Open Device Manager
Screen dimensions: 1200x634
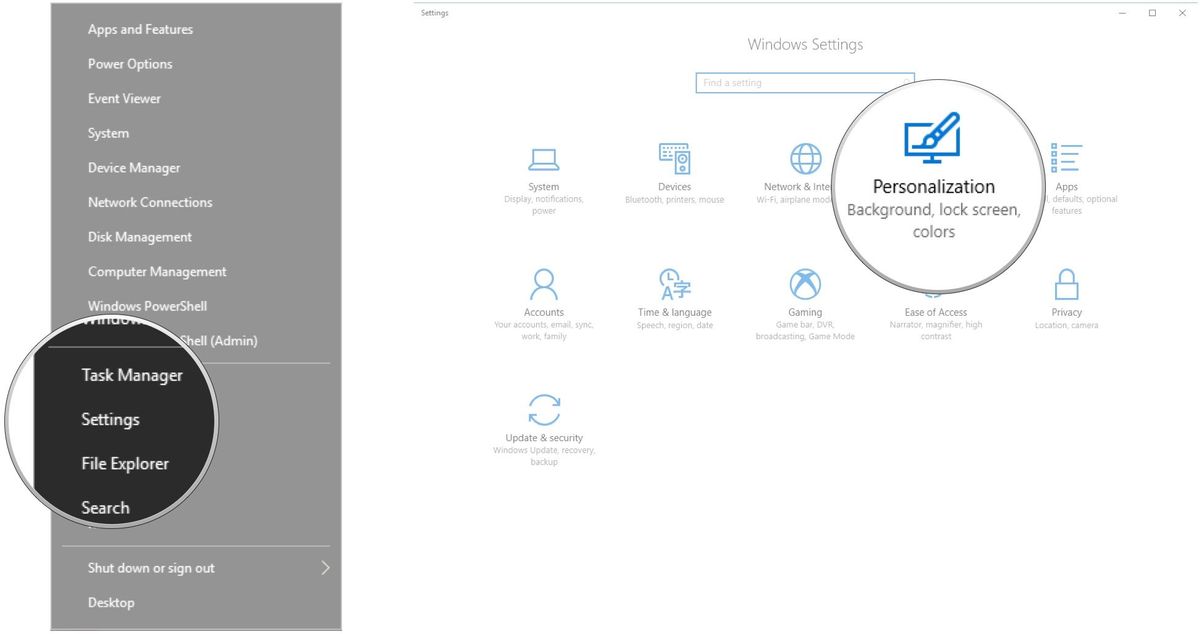tap(133, 167)
